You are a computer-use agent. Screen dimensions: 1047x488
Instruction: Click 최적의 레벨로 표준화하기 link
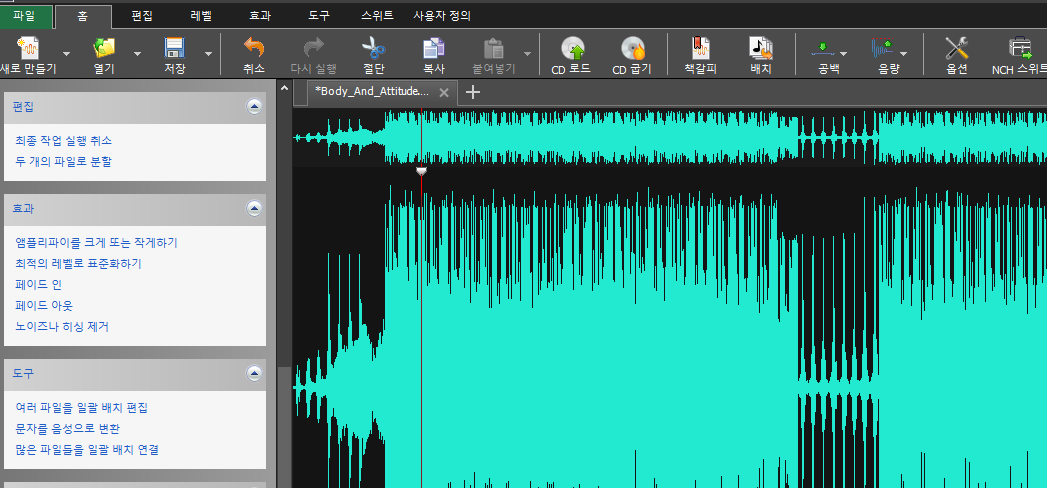coord(78,264)
